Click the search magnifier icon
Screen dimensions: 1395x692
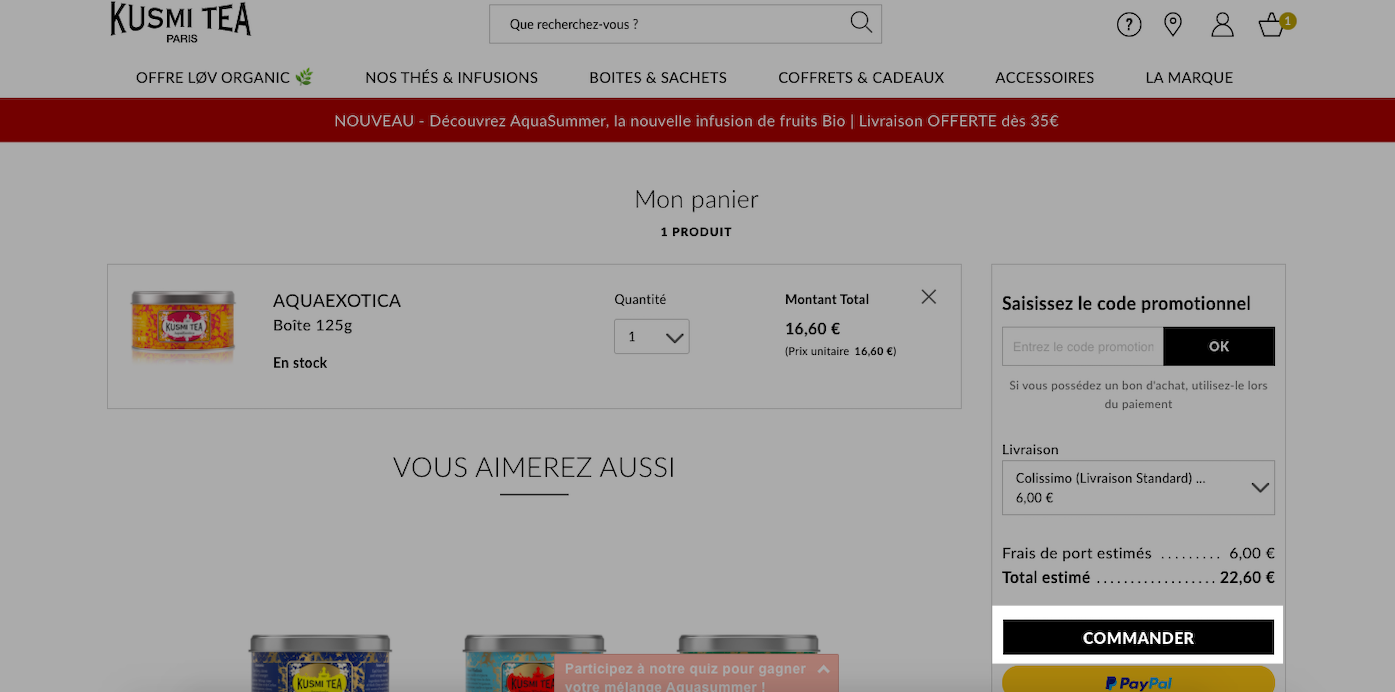(x=861, y=22)
